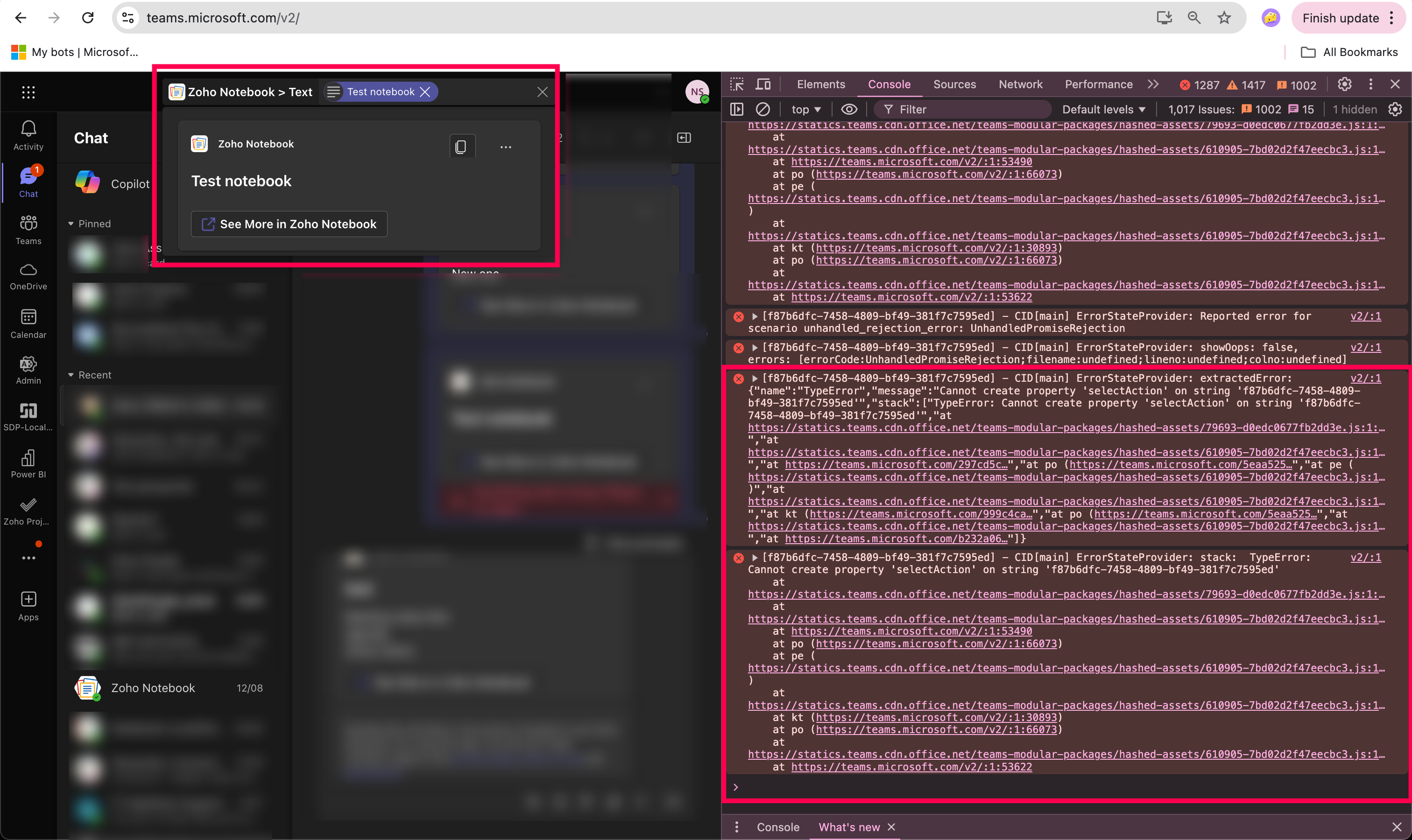Toggle the device toolbar in DevTools
This screenshot has width=1412, height=840.
[763, 84]
